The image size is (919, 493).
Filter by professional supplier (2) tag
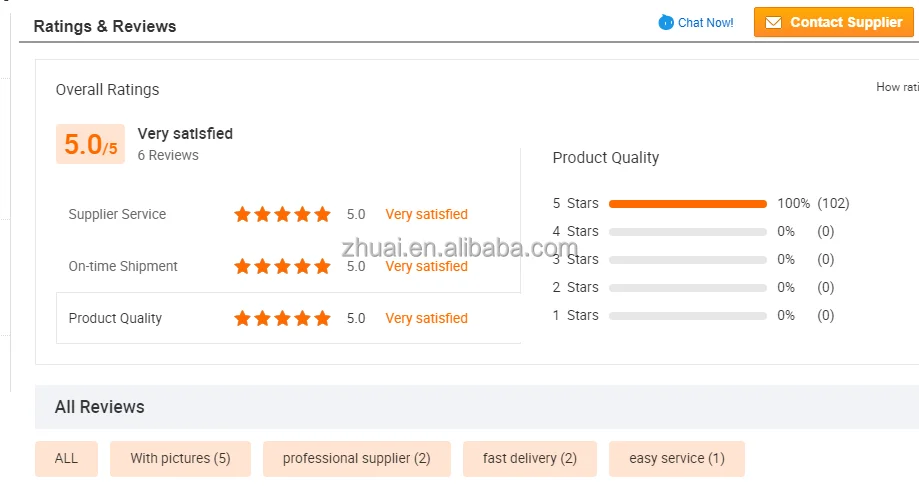click(356, 458)
